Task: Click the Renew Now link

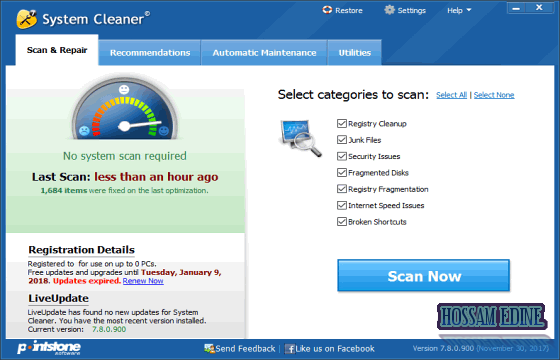Action: (143, 281)
